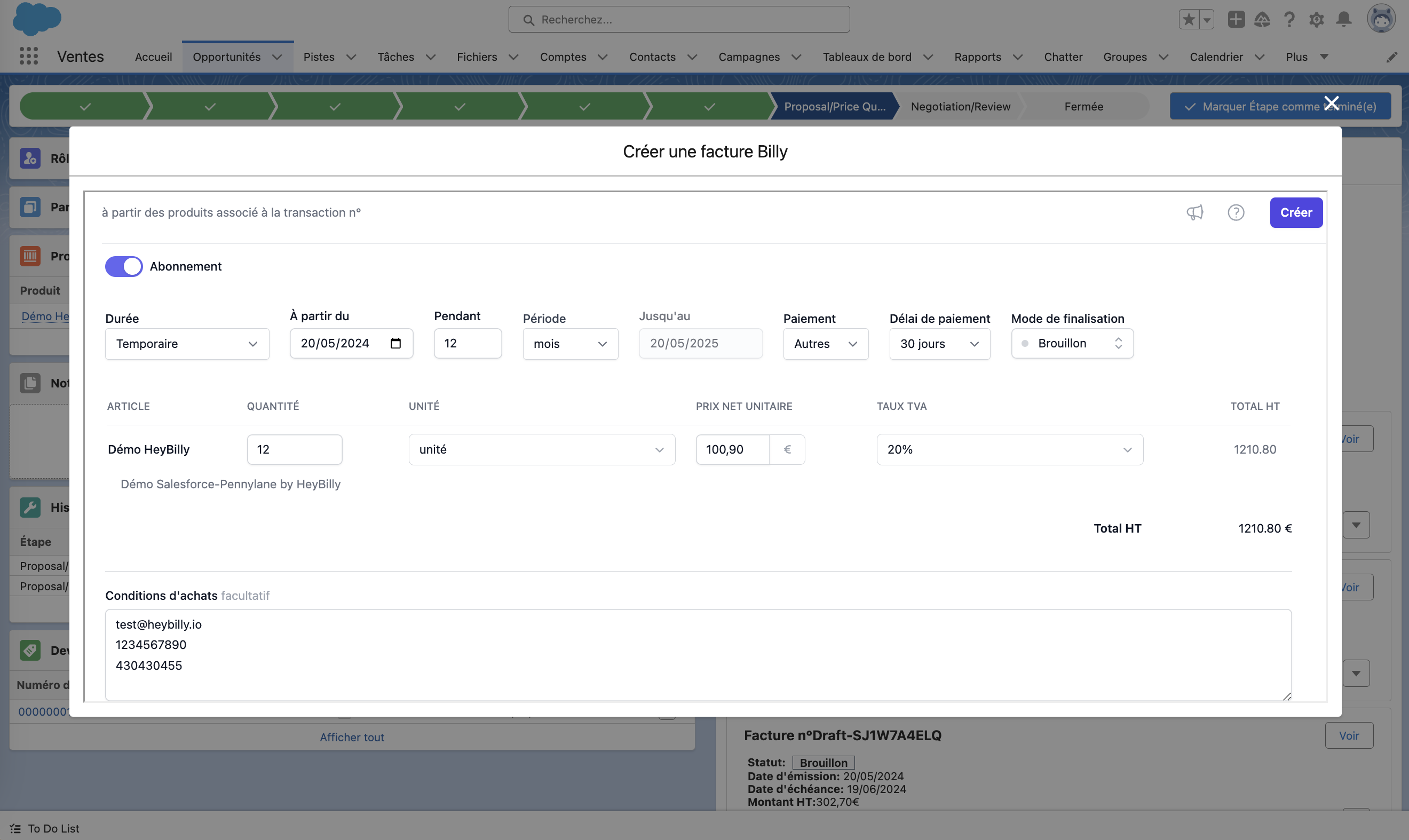Open the Rapports tab
The width and height of the screenshot is (1409, 840).
978,57
